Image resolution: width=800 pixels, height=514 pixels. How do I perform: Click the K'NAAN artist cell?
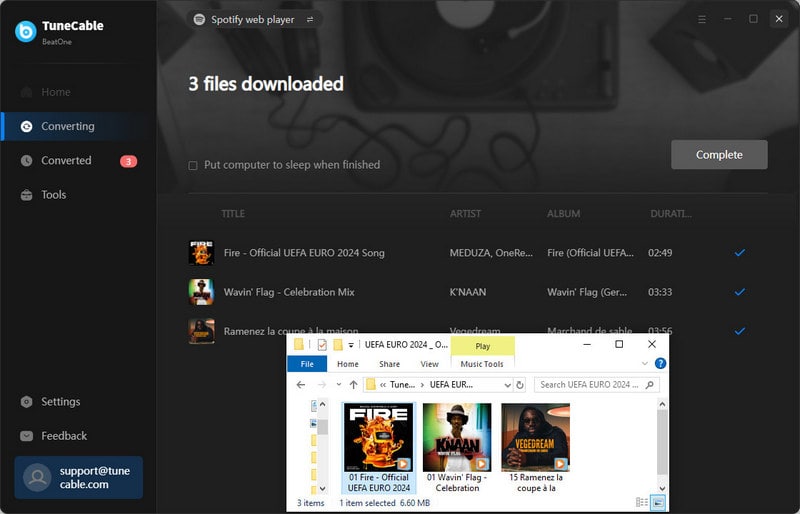468,292
